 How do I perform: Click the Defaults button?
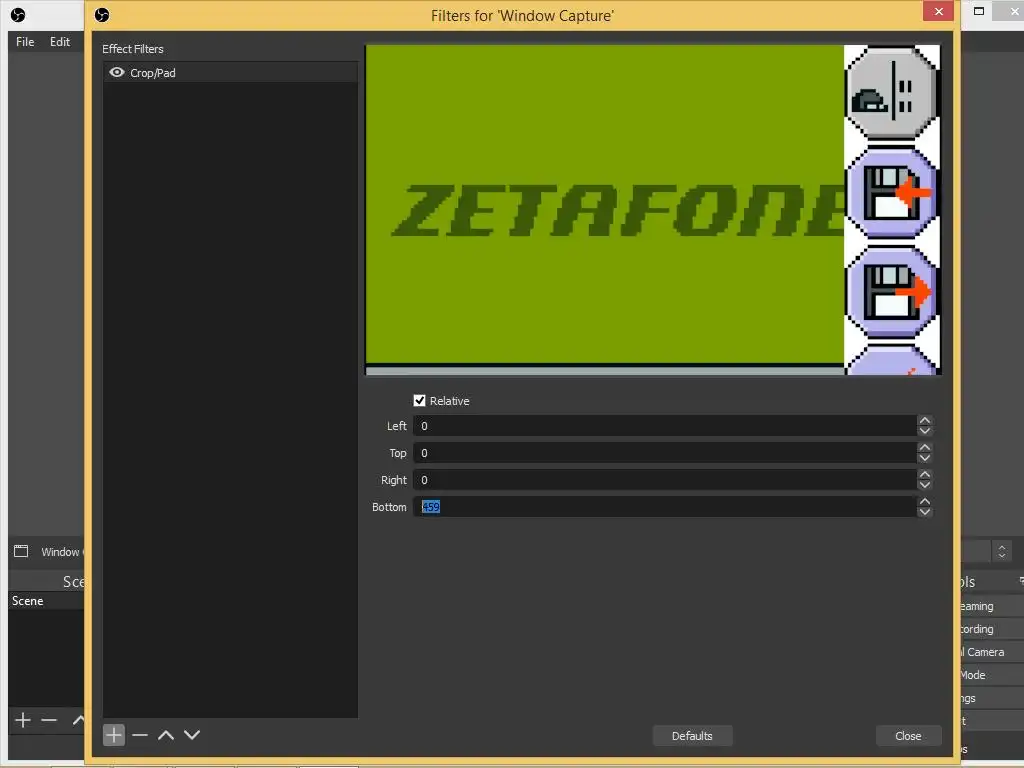pyautogui.click(x=692, y=736)
